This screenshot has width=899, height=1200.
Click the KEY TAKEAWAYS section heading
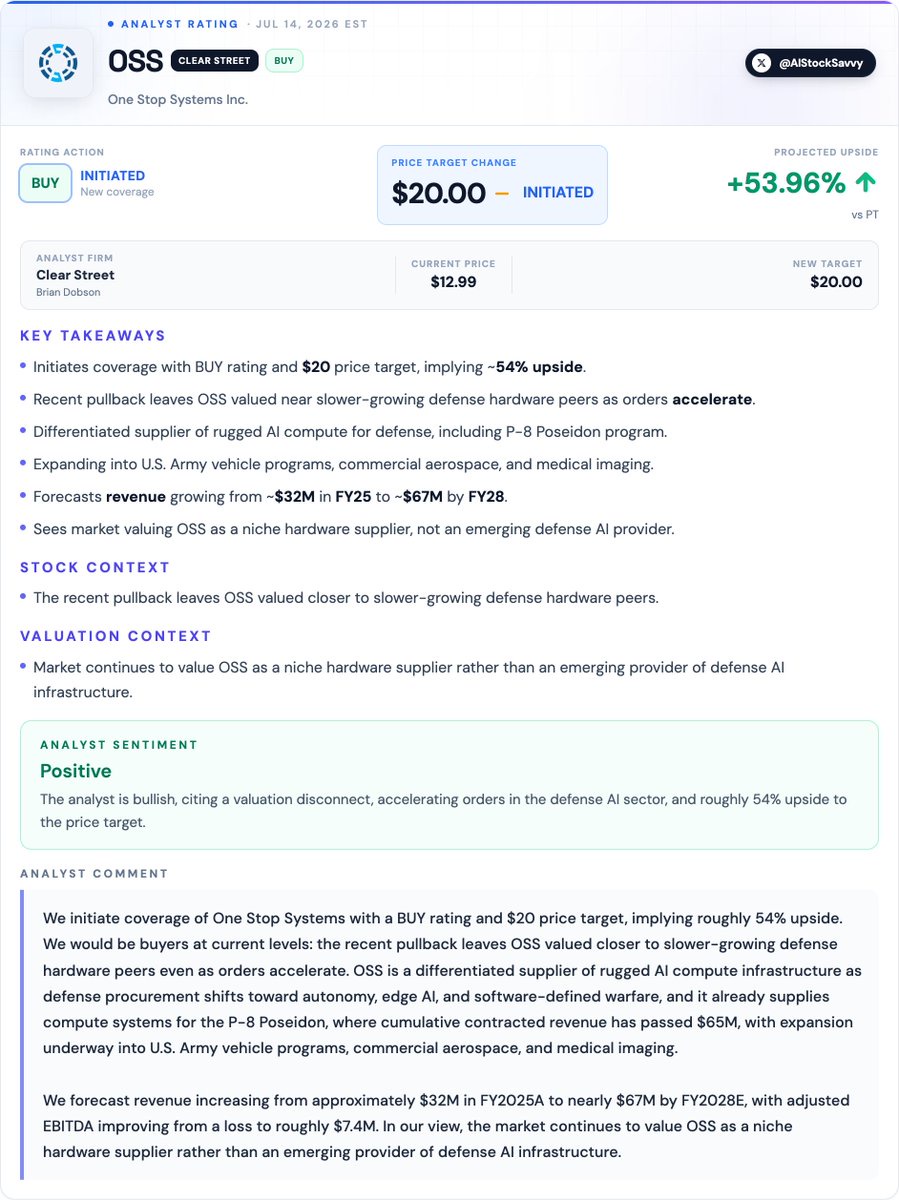pyautogui.click(x=93, y=336)
